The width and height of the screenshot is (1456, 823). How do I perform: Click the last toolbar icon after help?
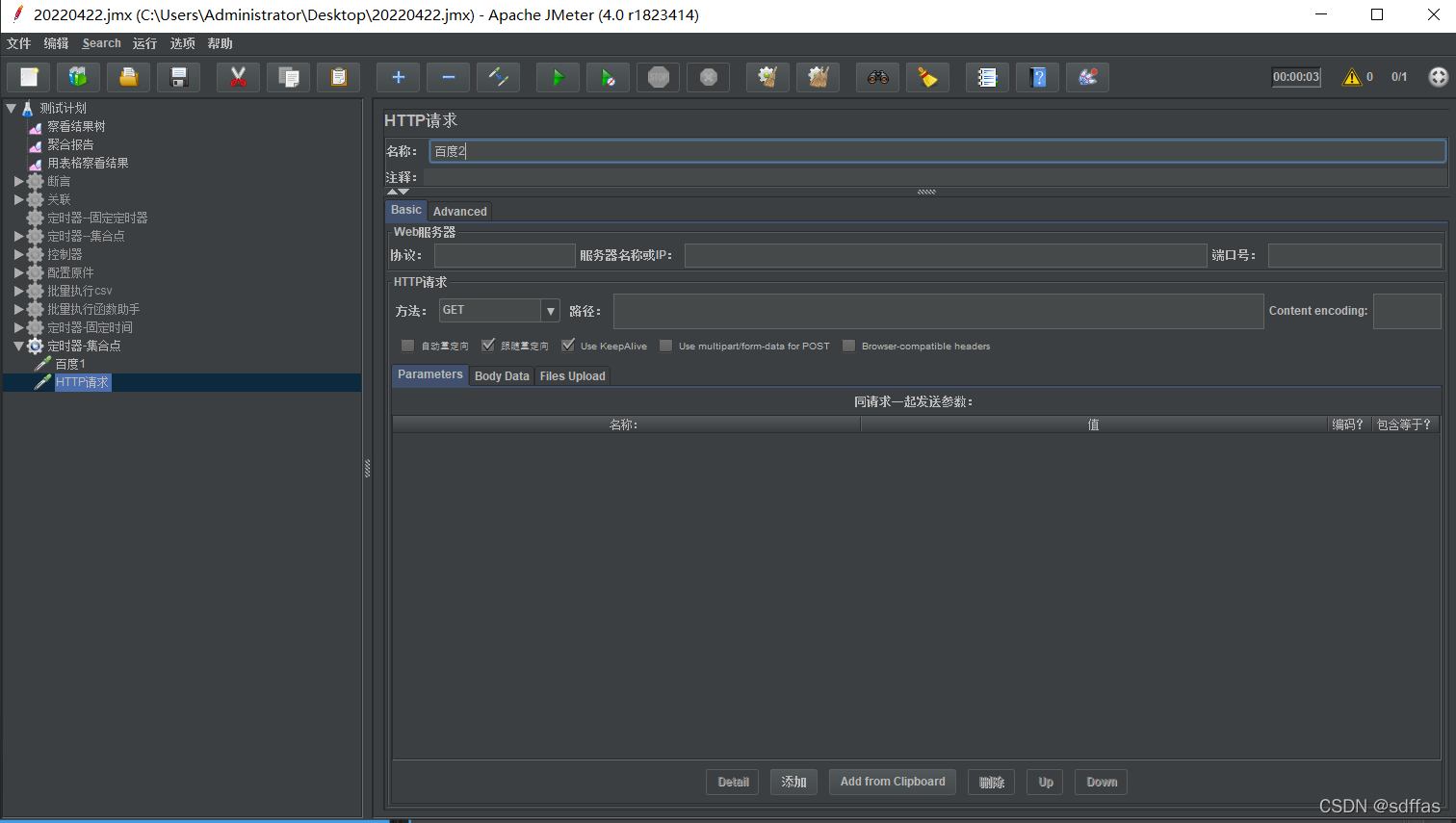[x=1087, y=77]
